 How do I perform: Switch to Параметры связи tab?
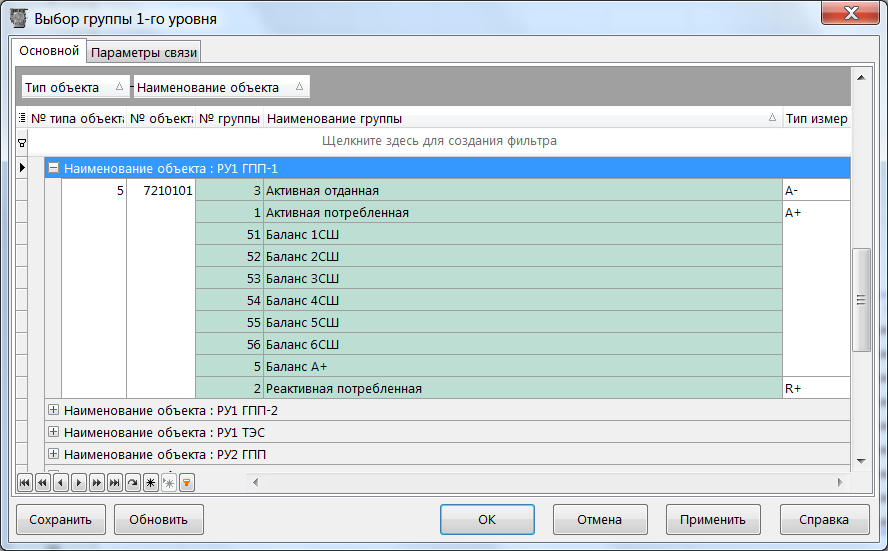click(x=145, y=52)
